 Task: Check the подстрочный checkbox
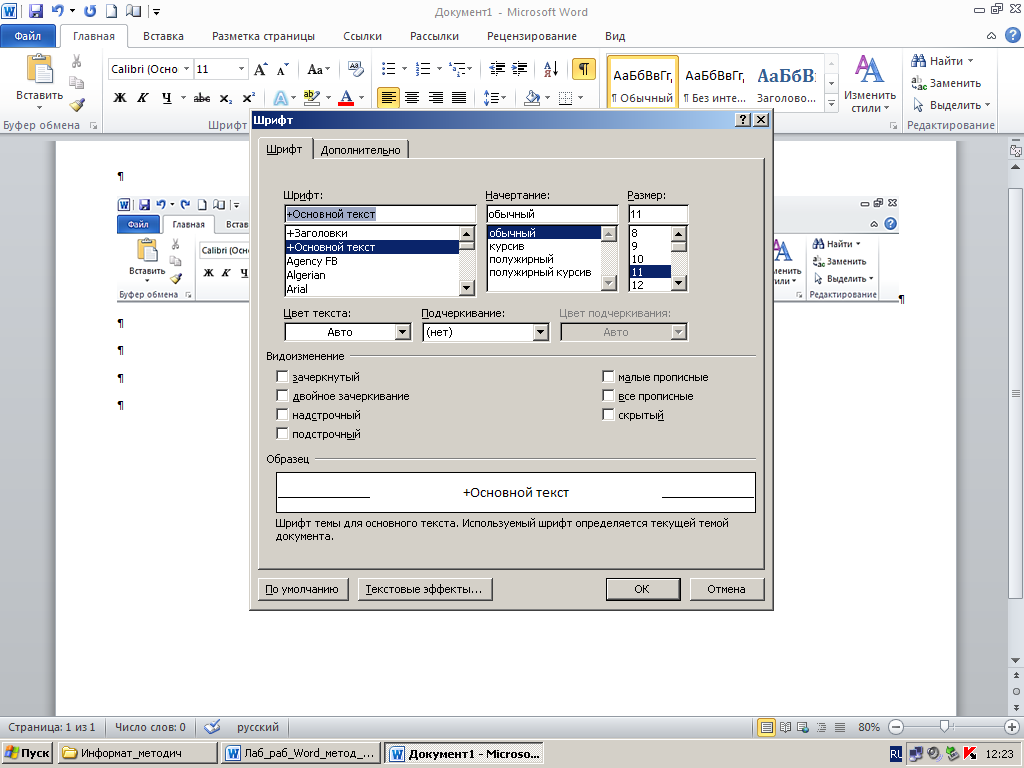282,434
